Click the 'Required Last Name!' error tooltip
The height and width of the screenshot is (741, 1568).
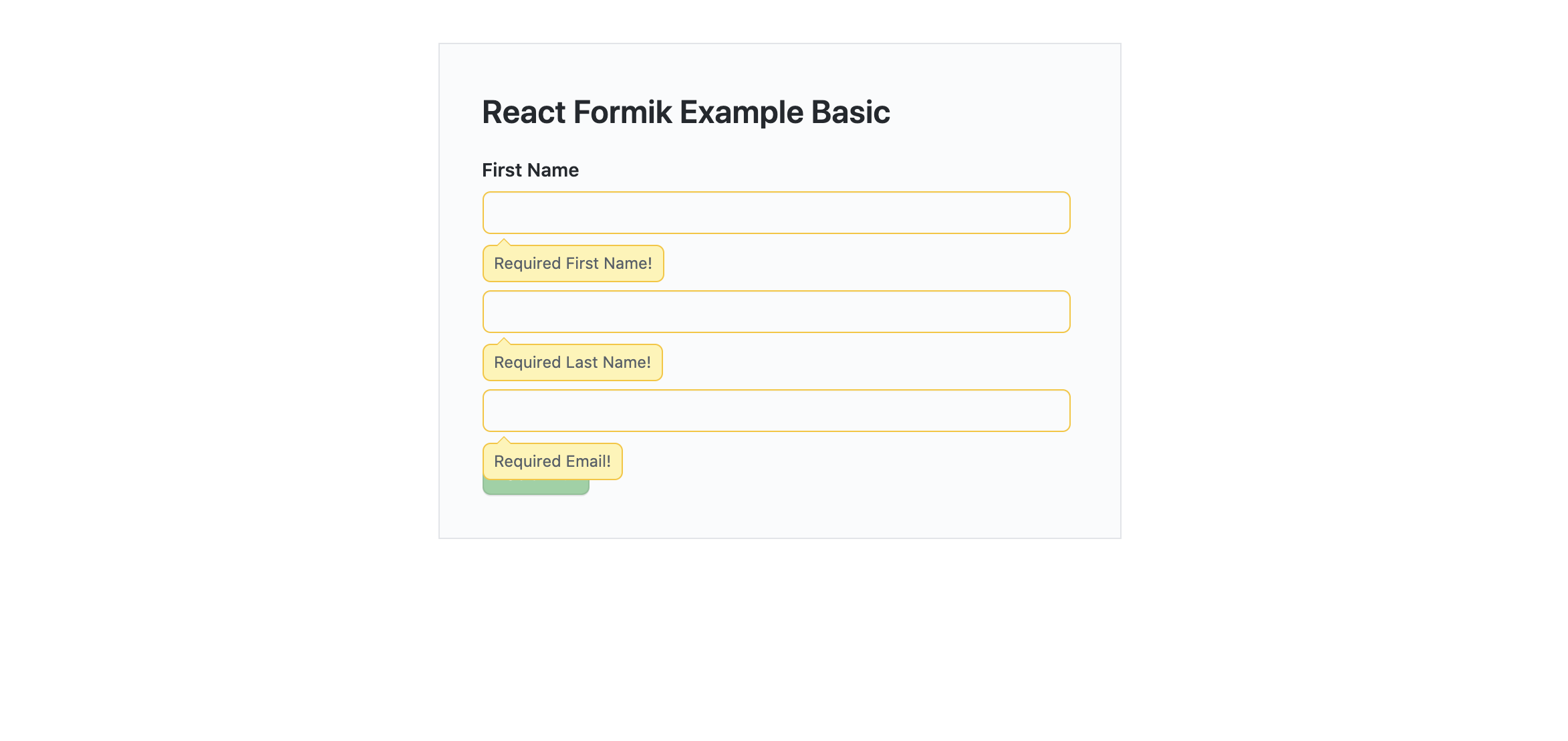[x=572, y=362]
